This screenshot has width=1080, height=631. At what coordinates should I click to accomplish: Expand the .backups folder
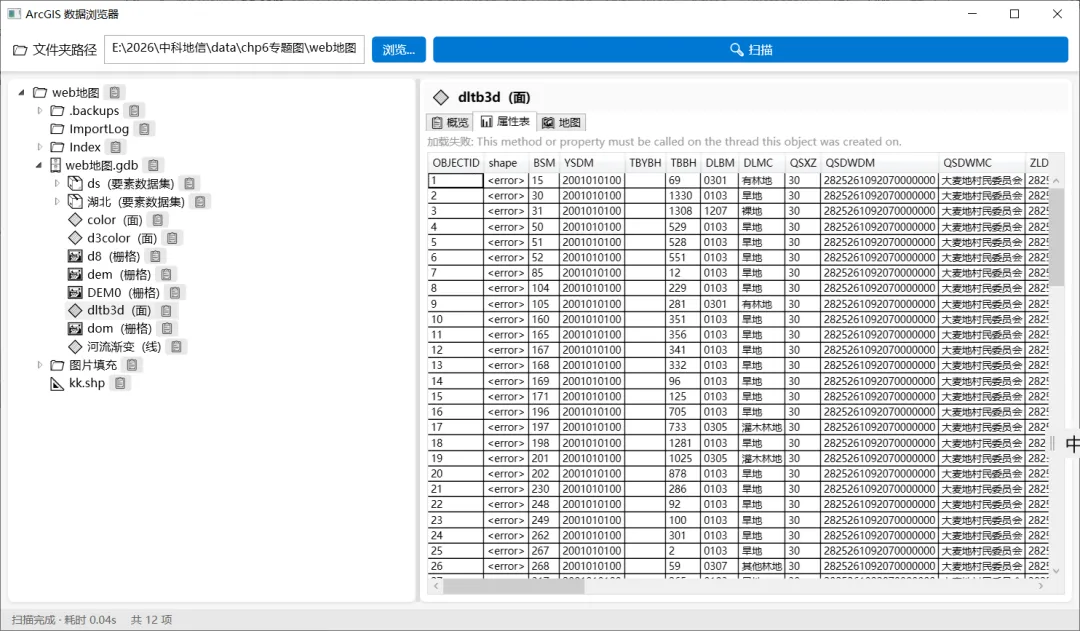click(39, 110)
